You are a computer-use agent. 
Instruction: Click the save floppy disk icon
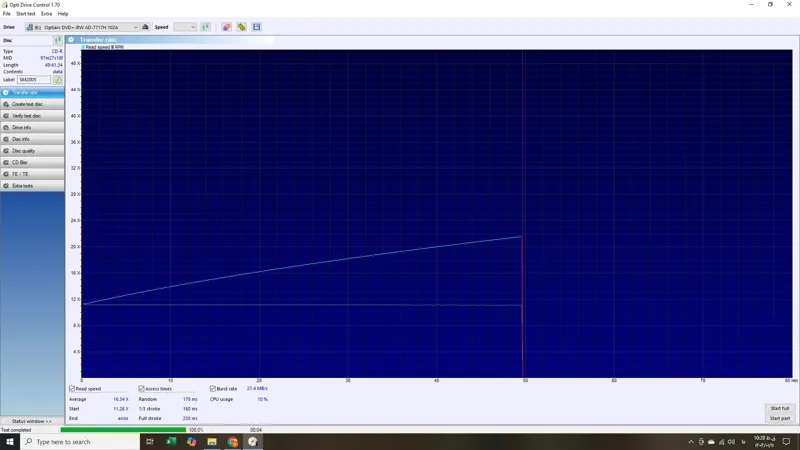pos(256,27)
